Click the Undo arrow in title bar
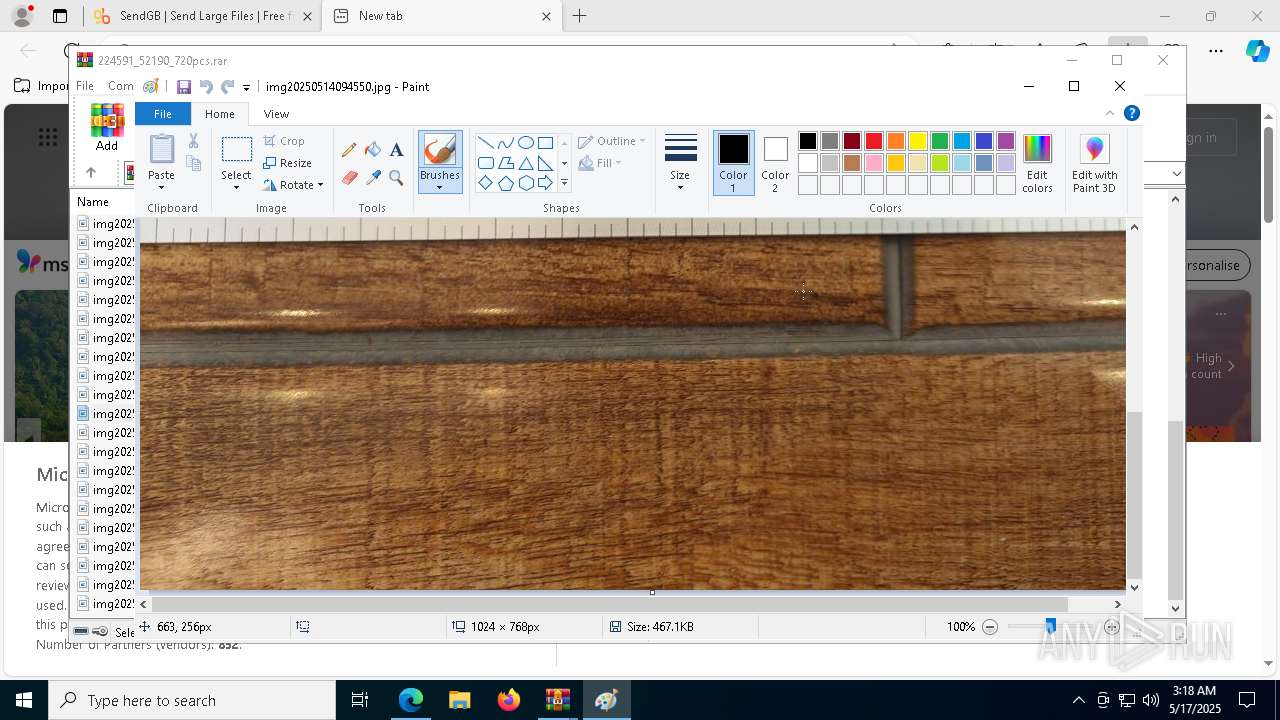Viewport: 1280px width, 720px height. click(206, 87)
